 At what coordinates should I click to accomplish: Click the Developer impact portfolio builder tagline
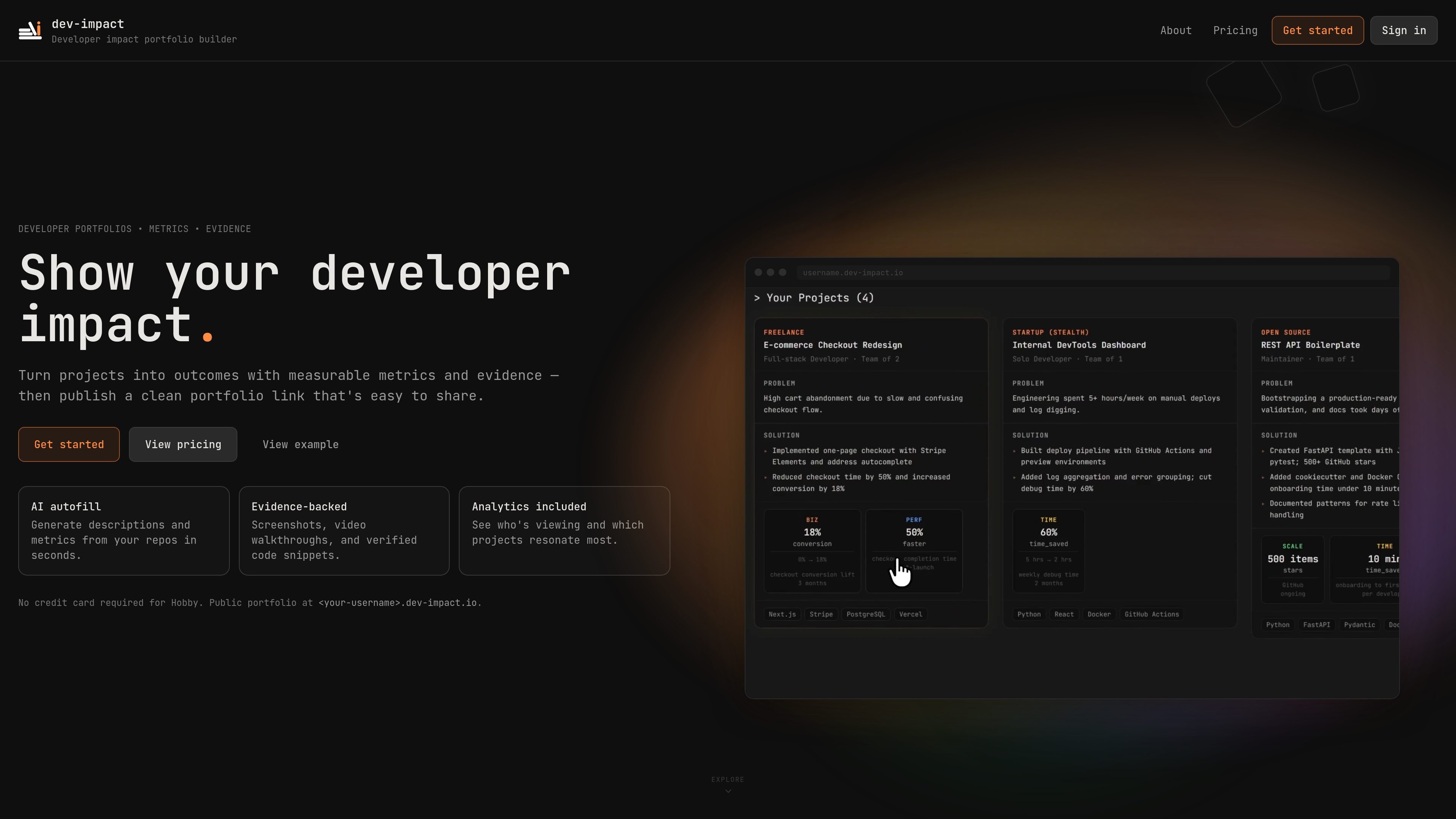coord(144,39)
